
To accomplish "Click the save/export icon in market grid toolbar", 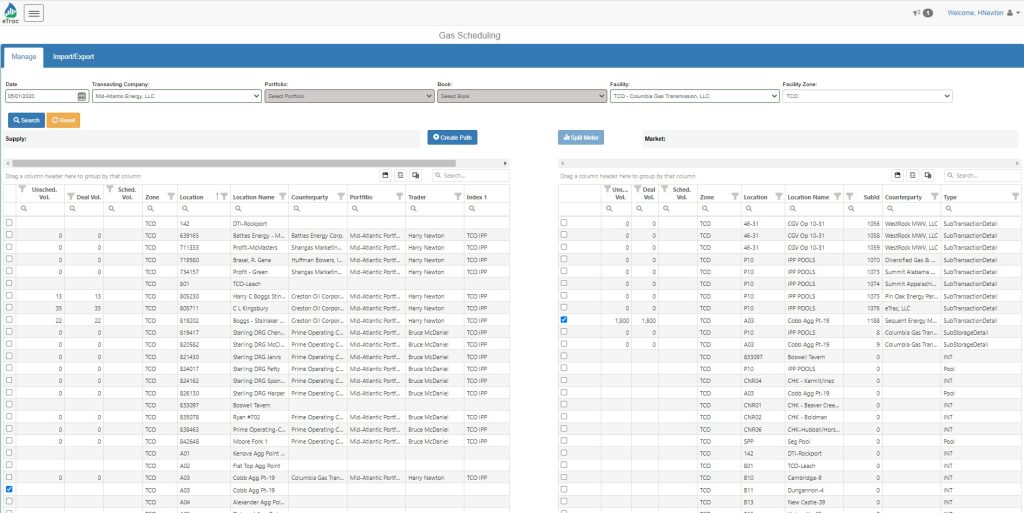I will pyautogui.click(x=897, y=176).
